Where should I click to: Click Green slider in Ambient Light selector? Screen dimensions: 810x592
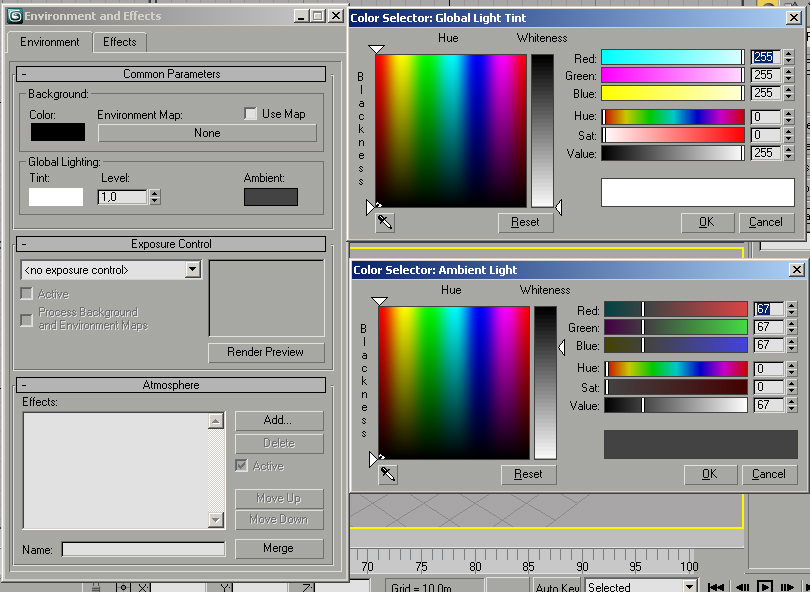coord(676,327)
